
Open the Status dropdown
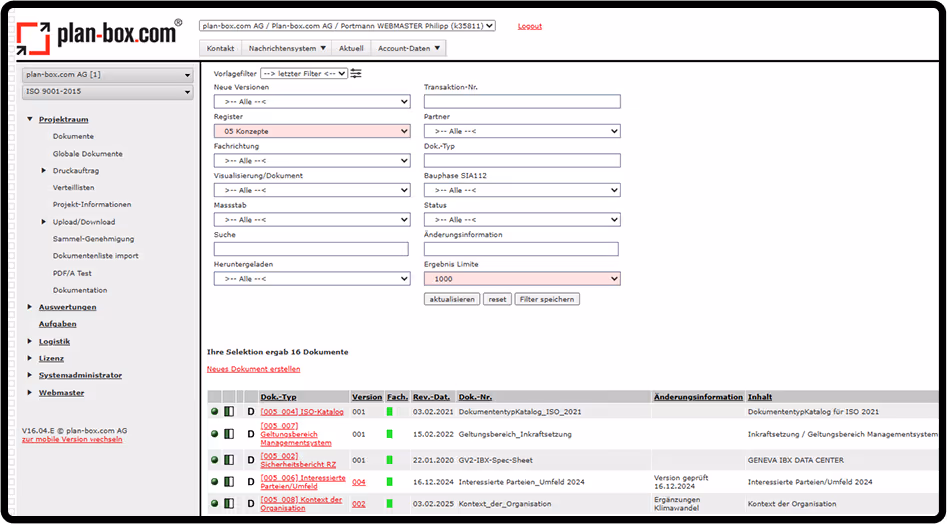(522, 220)
